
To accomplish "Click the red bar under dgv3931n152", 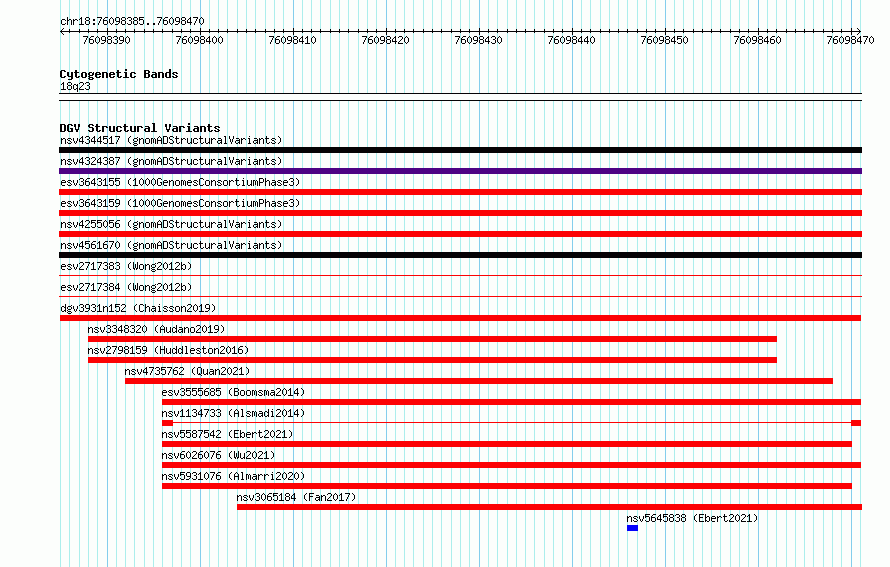I will pos(460,318).
